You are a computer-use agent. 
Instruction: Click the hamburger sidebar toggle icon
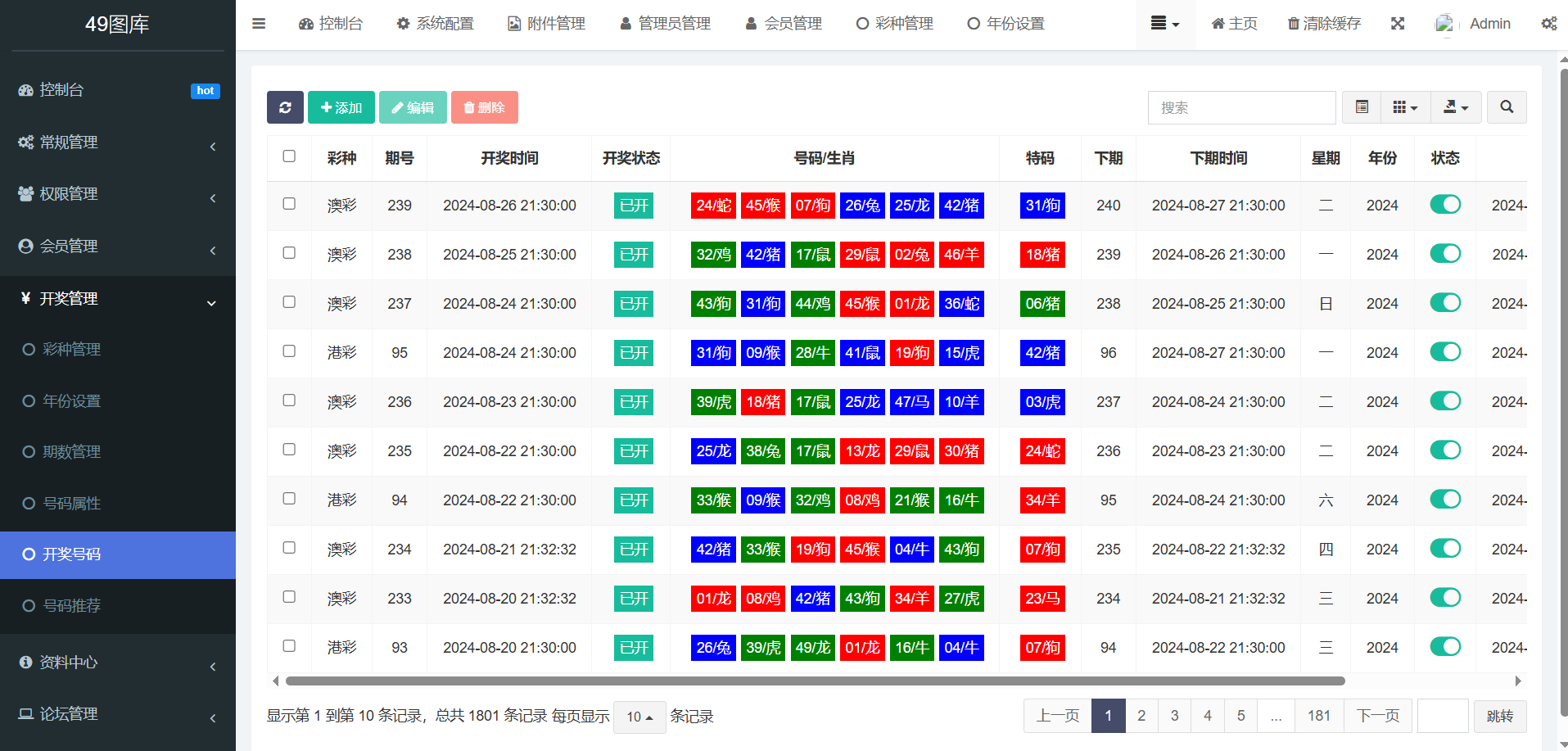[259, 24]
